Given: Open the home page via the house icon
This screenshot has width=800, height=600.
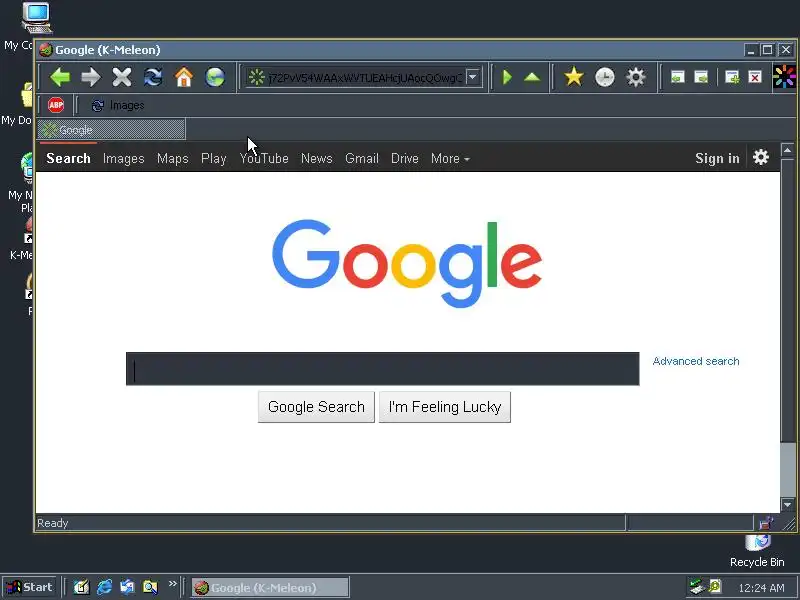Looking at the screenshot, I should pos(184,77).
